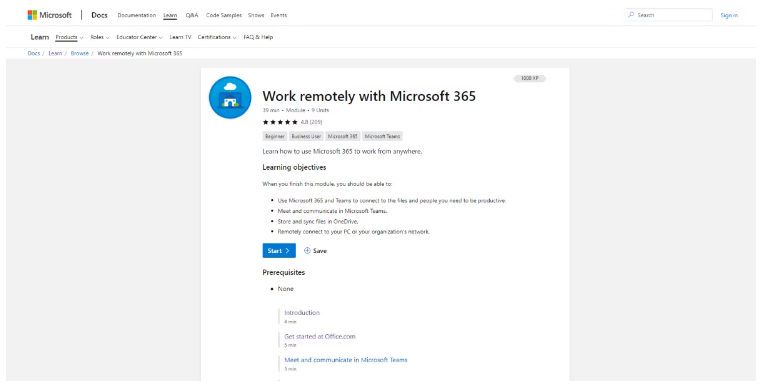Click the module cloud-laptop icon

pos(230,97)
